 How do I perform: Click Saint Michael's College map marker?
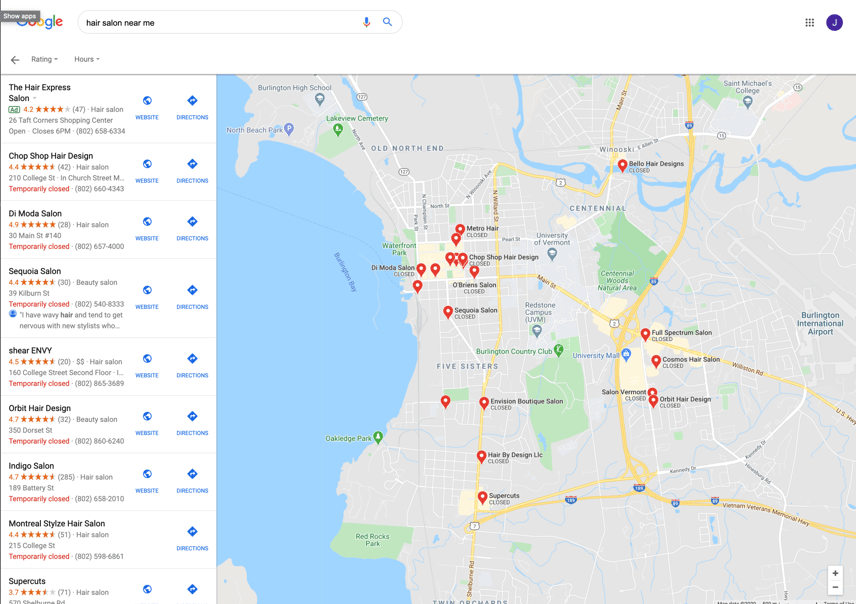[x=747, y=101]
